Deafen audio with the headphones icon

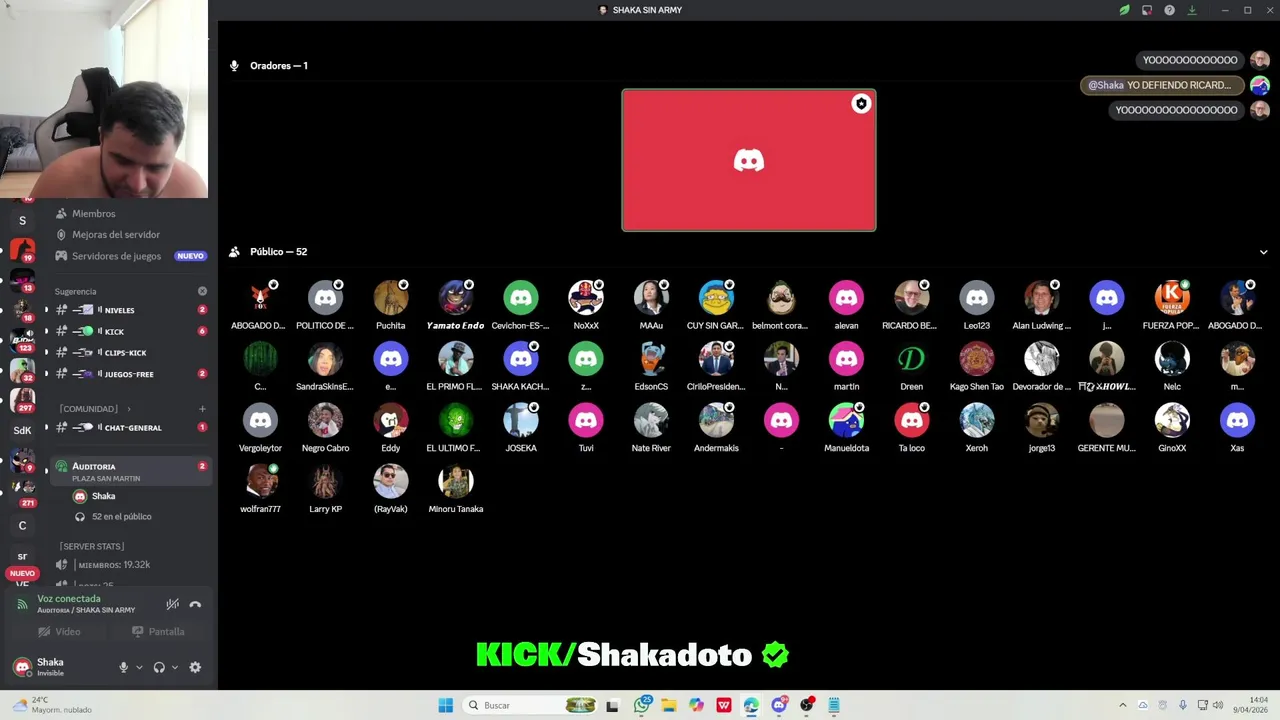click(159, 667)
